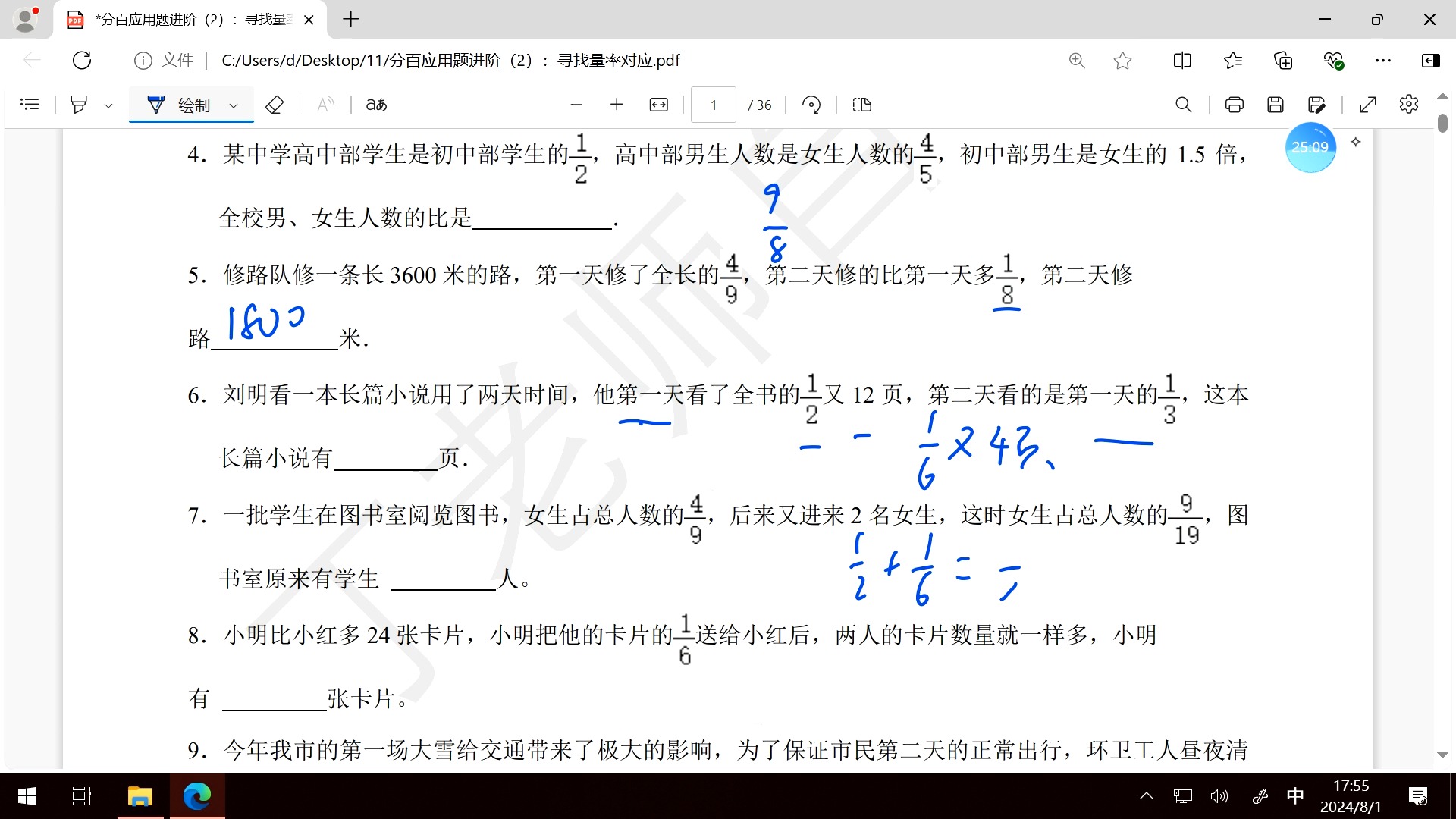The width and height of the screenshot is (1456, 819).
Task: Refresh the current page
Action: (x=82, y=60)
